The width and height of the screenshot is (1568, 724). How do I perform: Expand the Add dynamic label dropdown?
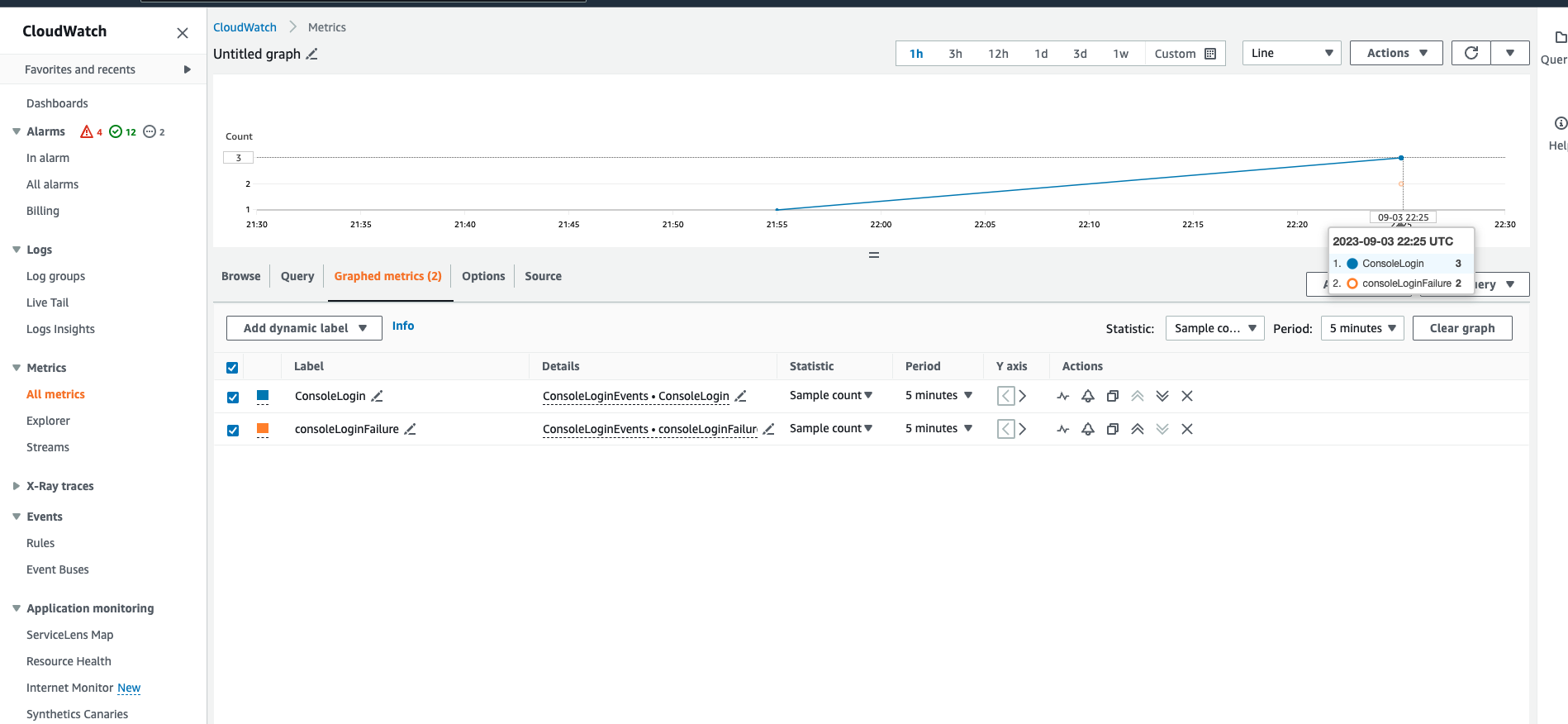(x=304, y=328)
